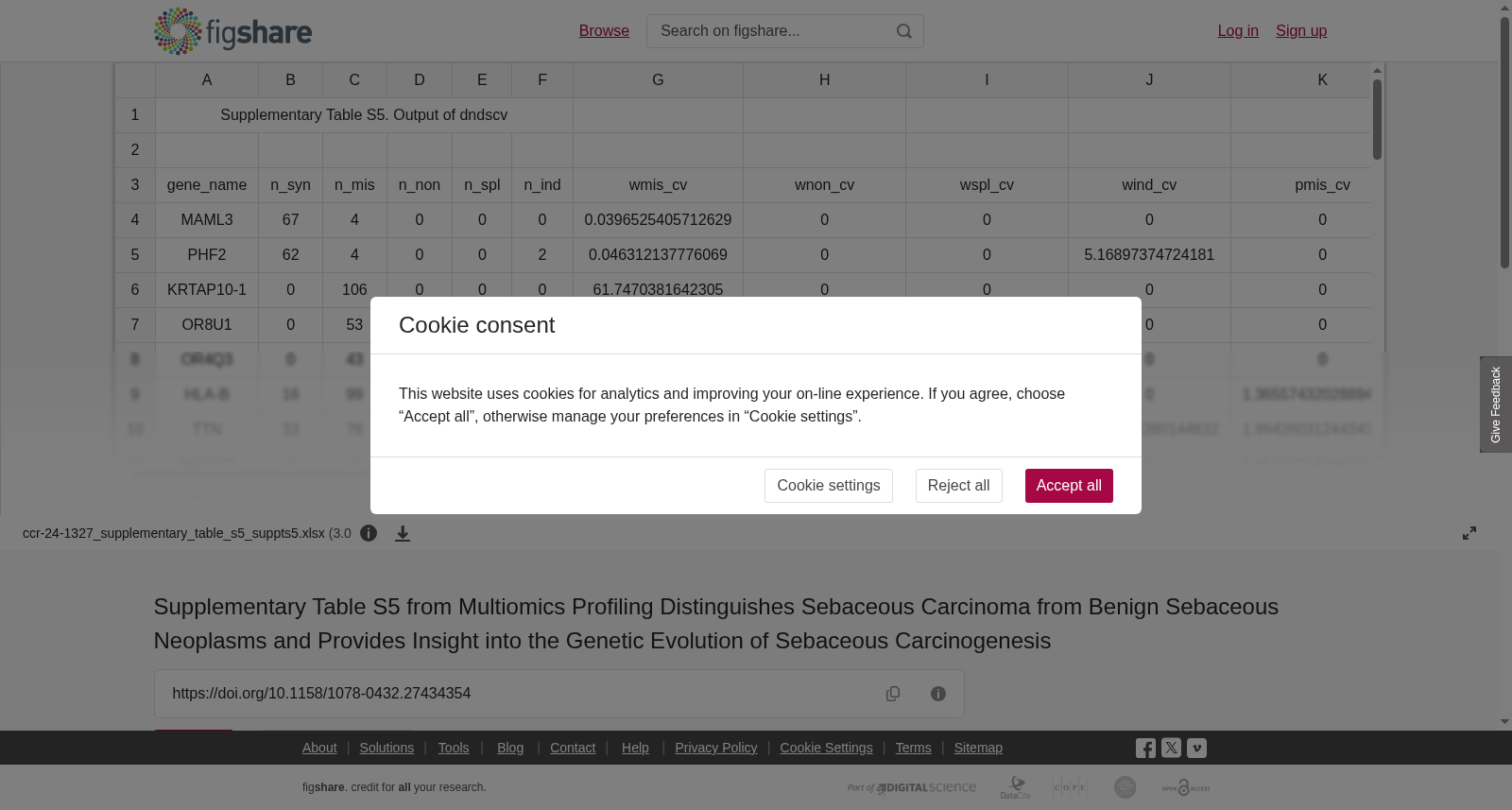Click gene_name header cell

click(x=207, y=185)
